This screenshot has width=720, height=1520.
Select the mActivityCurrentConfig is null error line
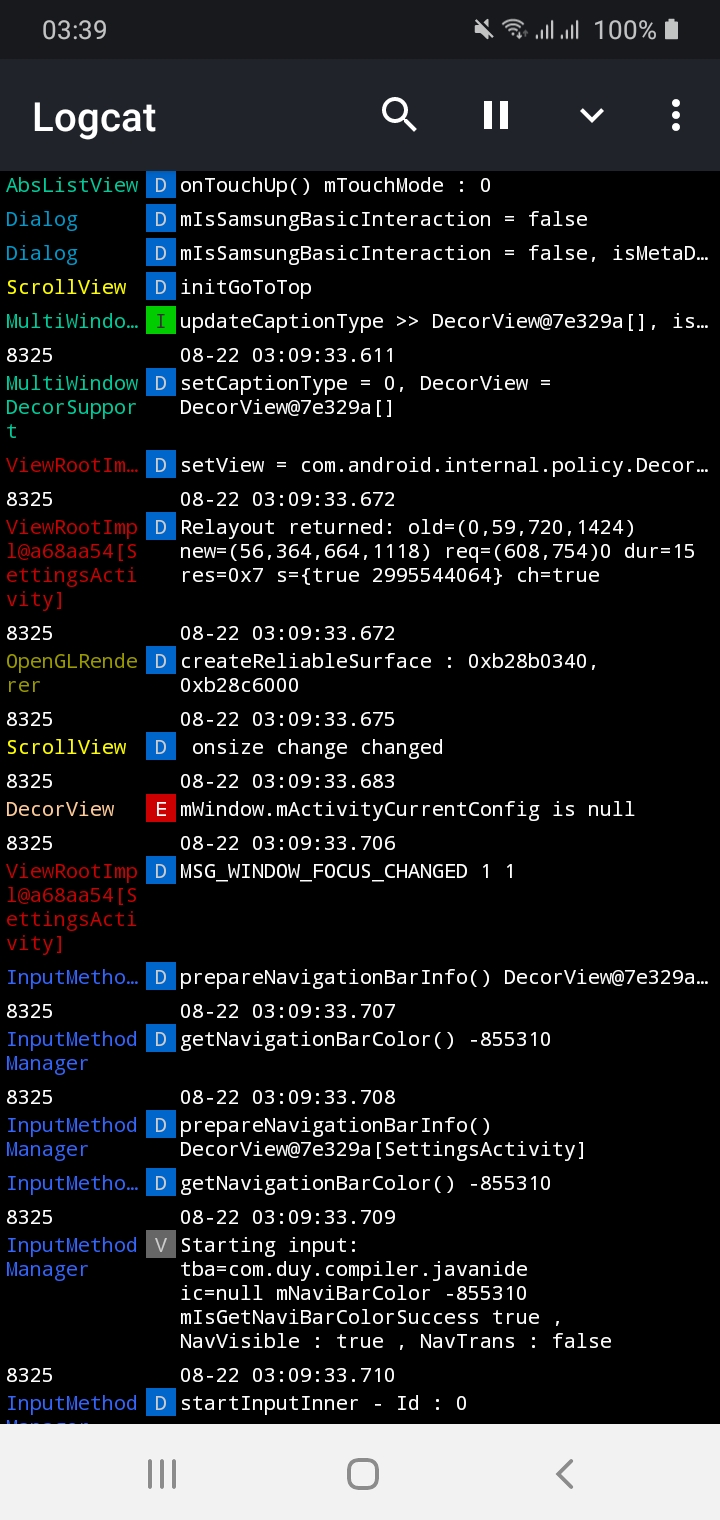point(400,808)
